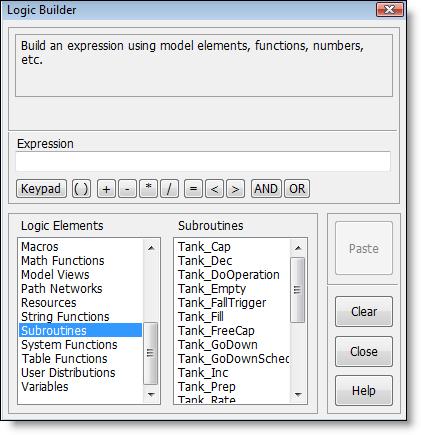The image size is (421, 435).
Task: Click the Subroutines list scrollbar thumb
Action: pyautogui.click(x=298, y=290)
